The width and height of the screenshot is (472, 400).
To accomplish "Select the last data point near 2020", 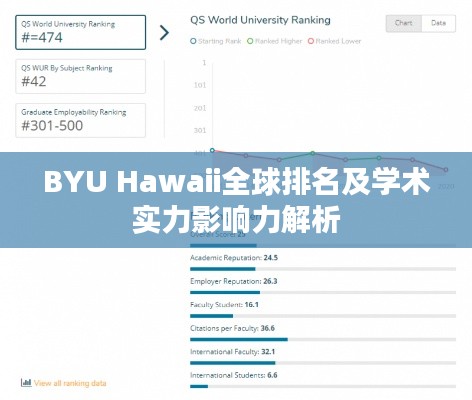I will (446, 170).
